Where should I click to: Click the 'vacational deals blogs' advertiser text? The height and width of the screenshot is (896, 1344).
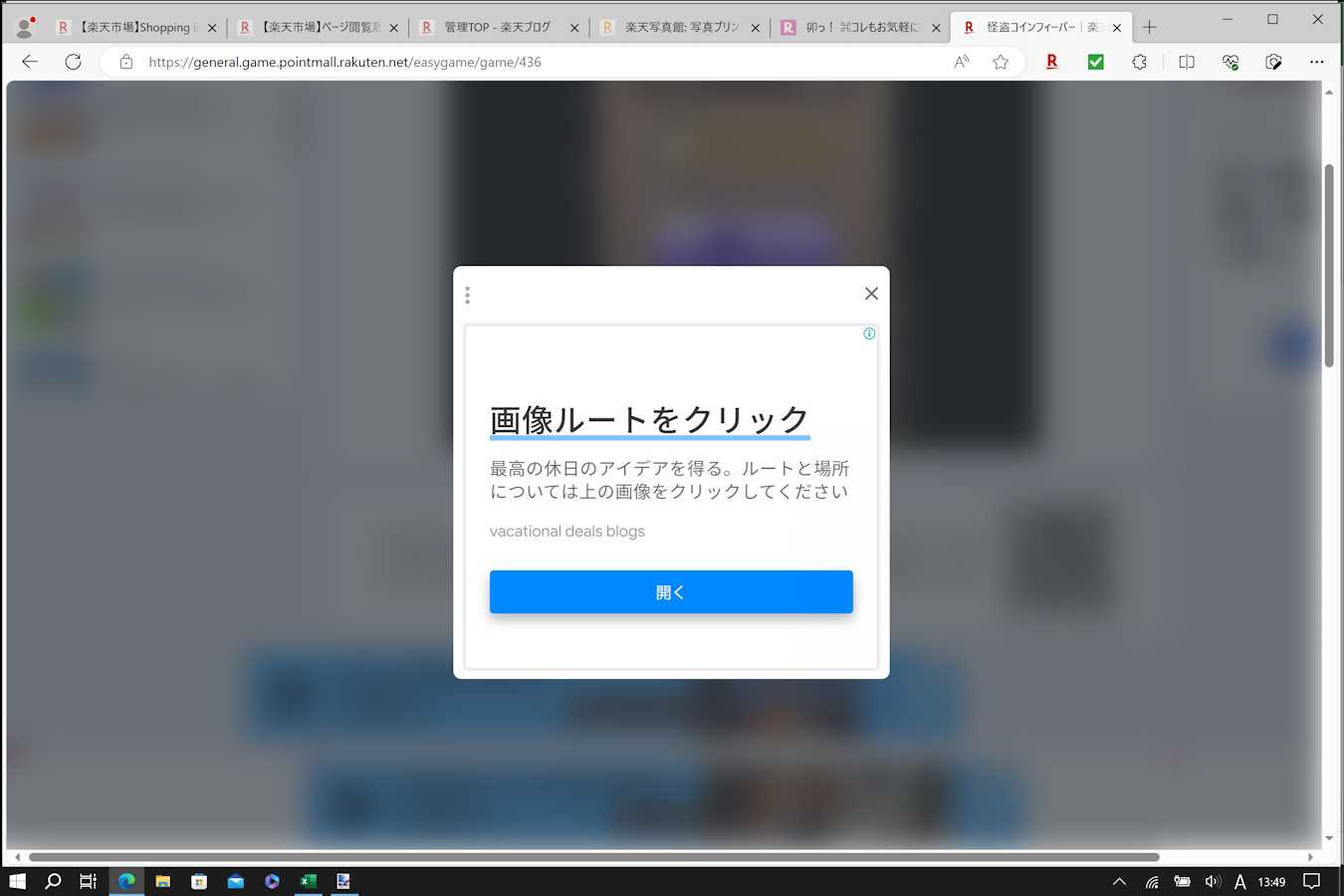[x=567, y=532]
